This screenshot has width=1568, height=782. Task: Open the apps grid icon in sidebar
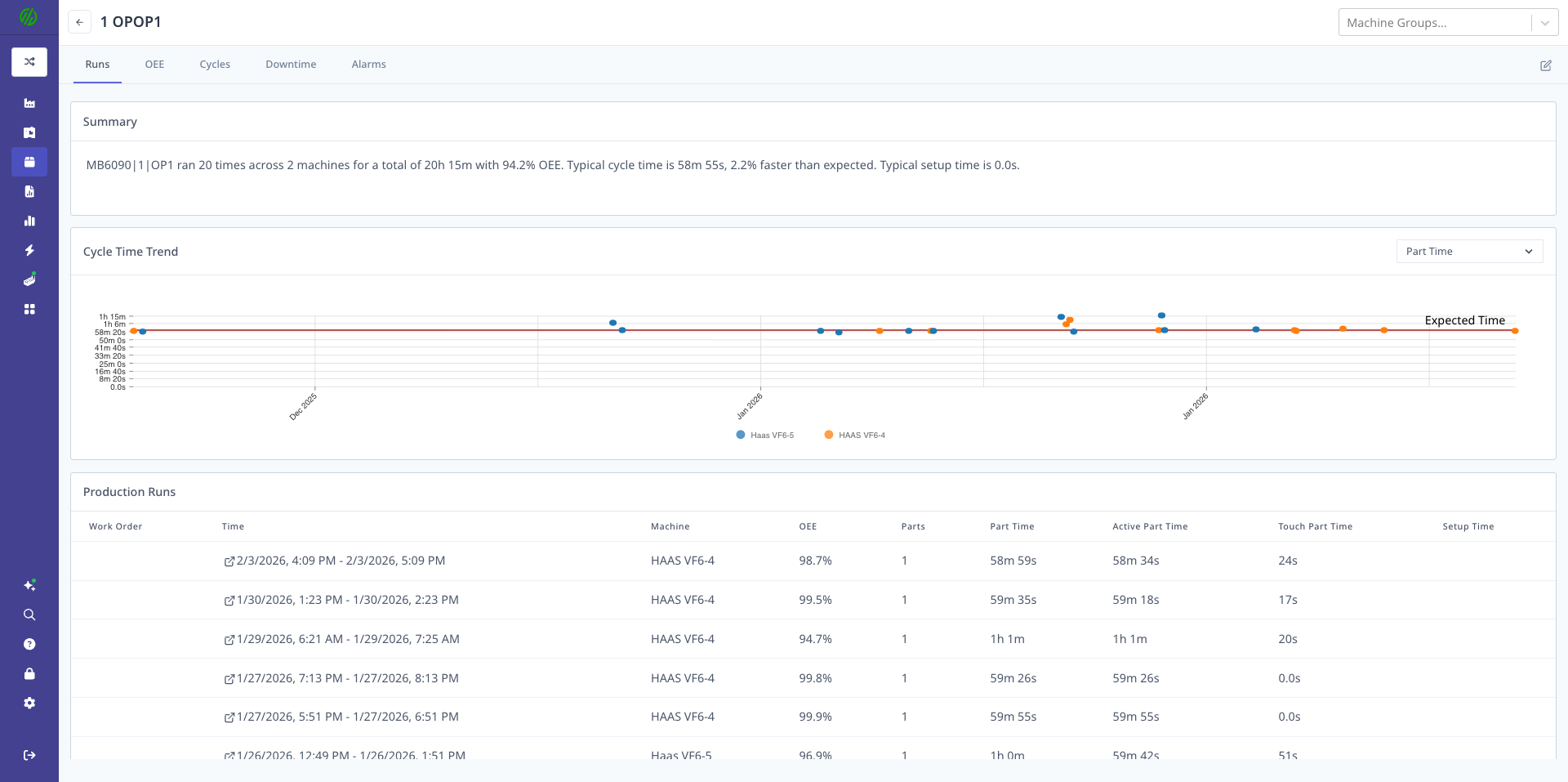(29, 309)
